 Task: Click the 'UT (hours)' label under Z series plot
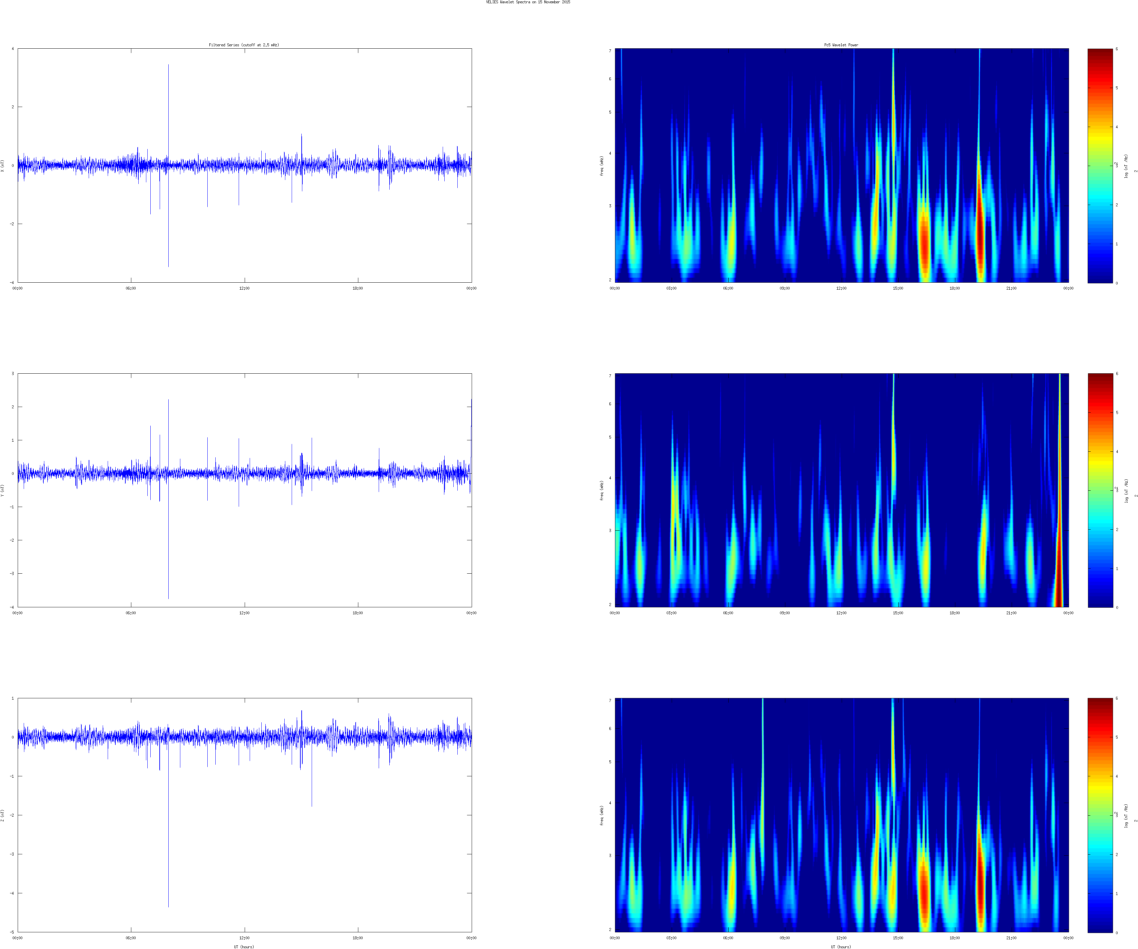click(244, 946)
